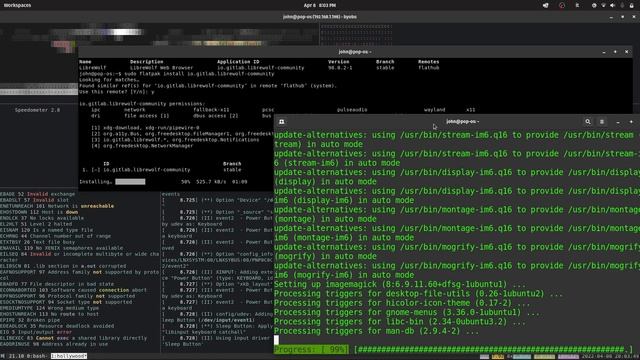The image size is (640, 360).
Task: Open search in the front terminal header
Action: 588,122
